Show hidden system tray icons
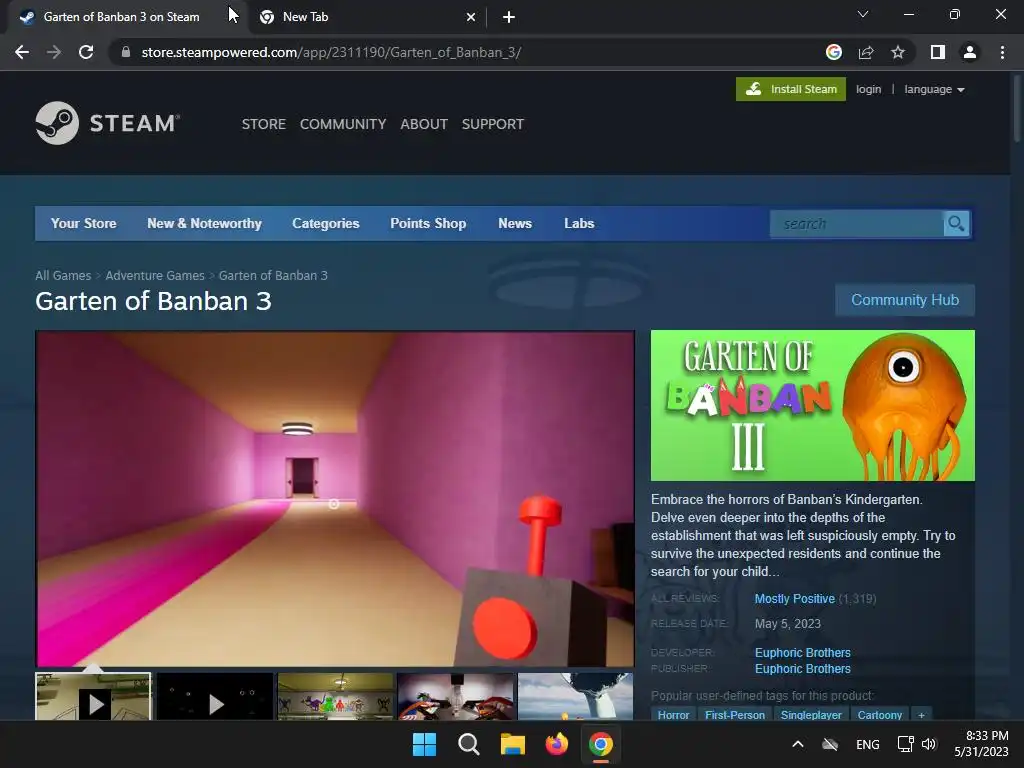The width and height of the screenshot is (1024, 768). 797,744
